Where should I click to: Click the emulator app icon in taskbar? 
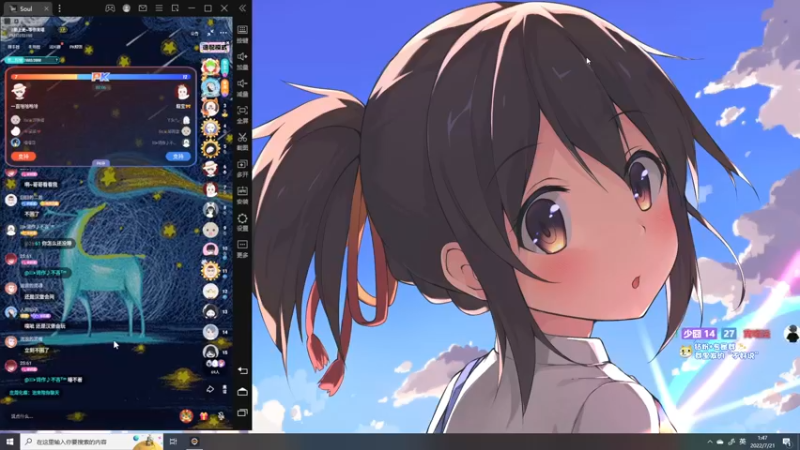tap(194, 442)
